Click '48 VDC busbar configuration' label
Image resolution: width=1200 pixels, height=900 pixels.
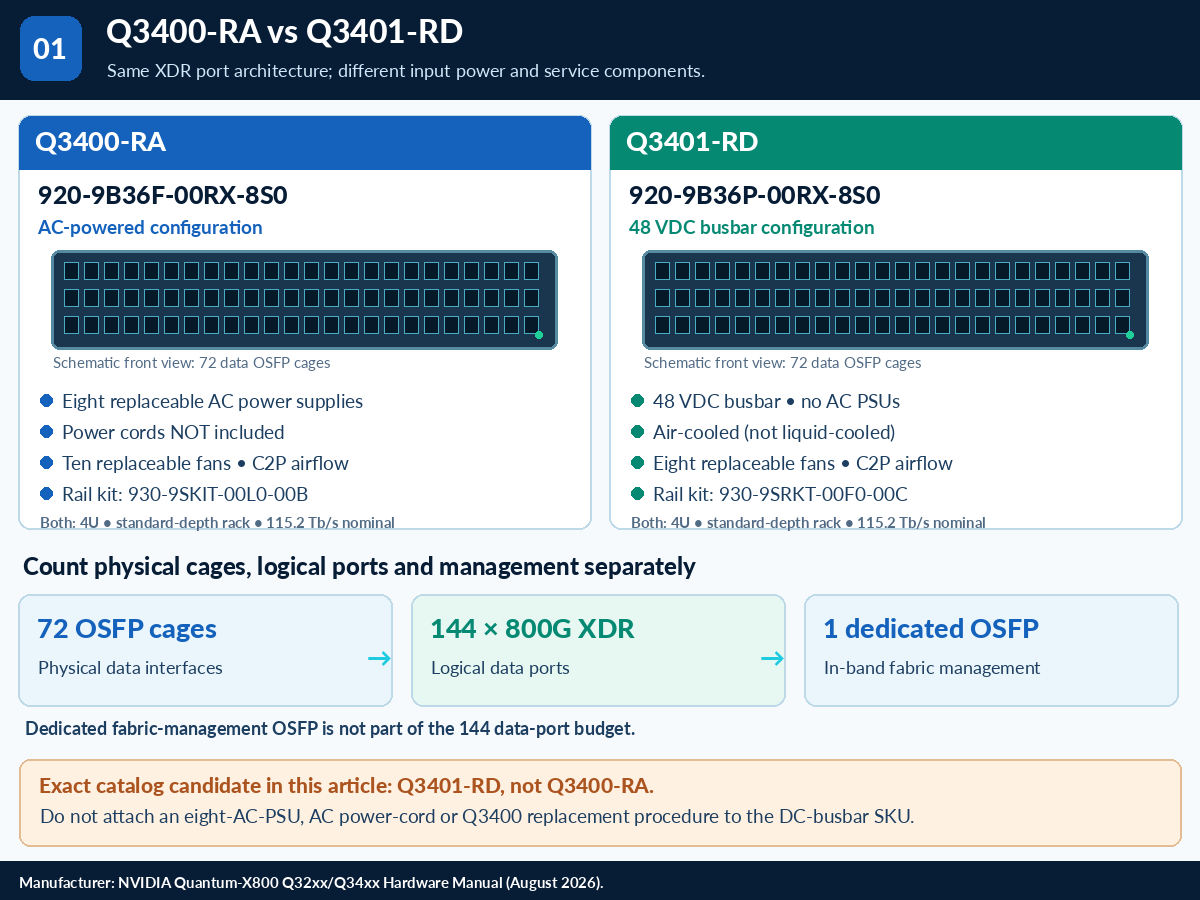click(x=752, y=227)
